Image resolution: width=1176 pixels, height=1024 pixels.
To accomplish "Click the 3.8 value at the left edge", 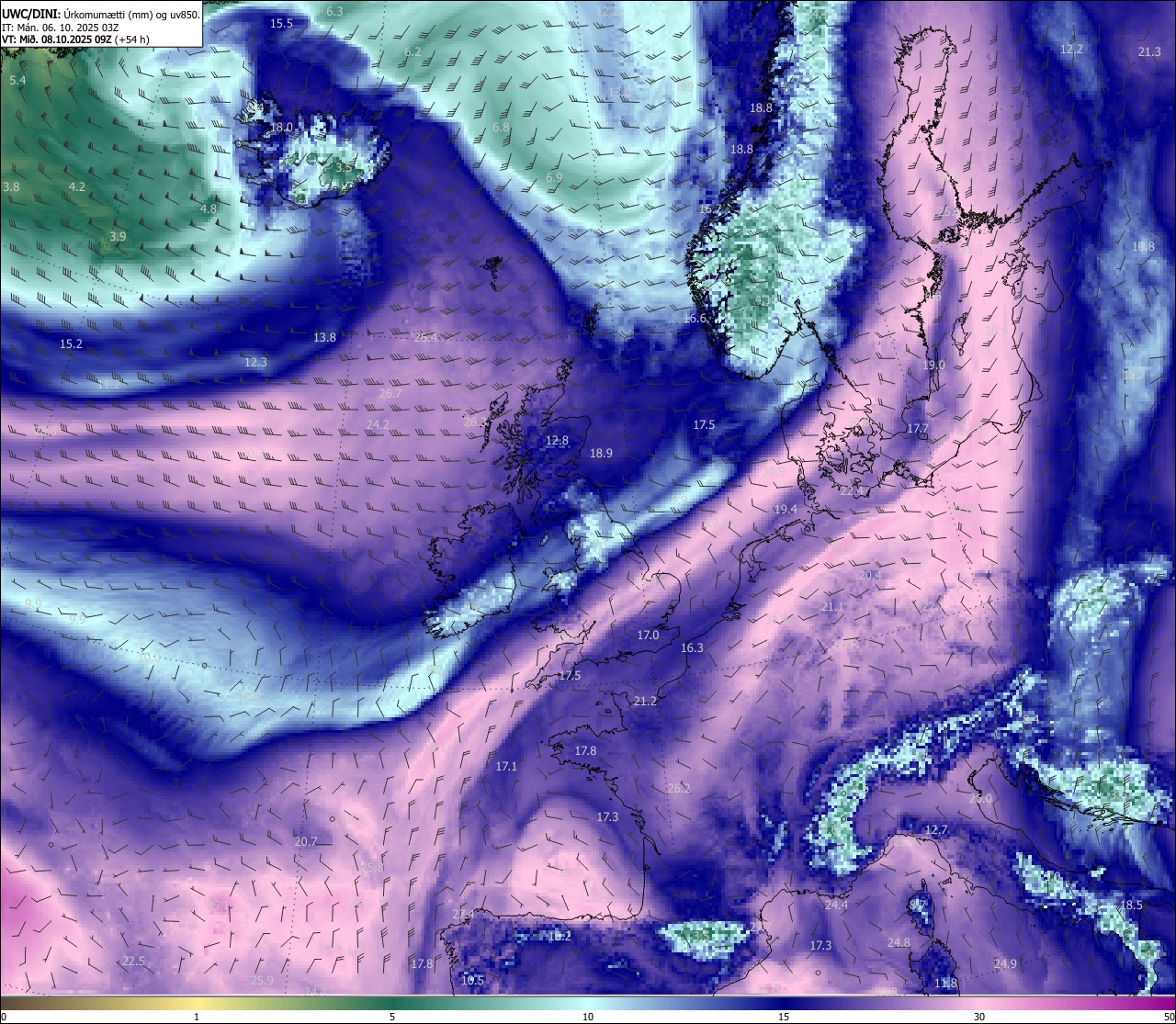I will [11, 186].
